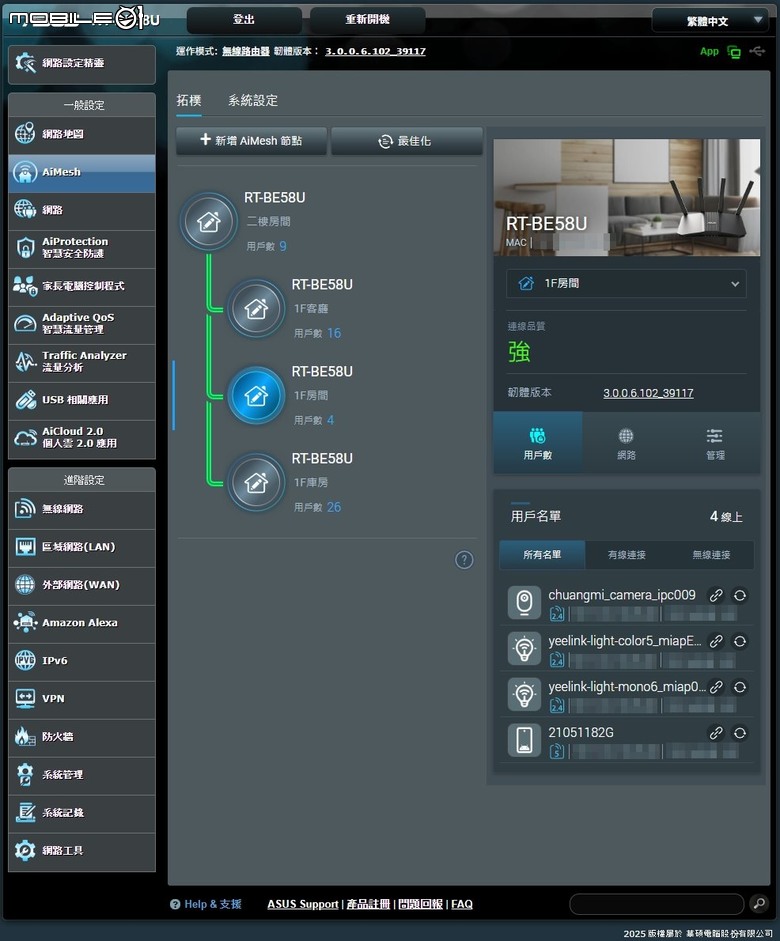Open the FAQ link
The width and height of the screenshot is (780, 941).
coord(462,904)
